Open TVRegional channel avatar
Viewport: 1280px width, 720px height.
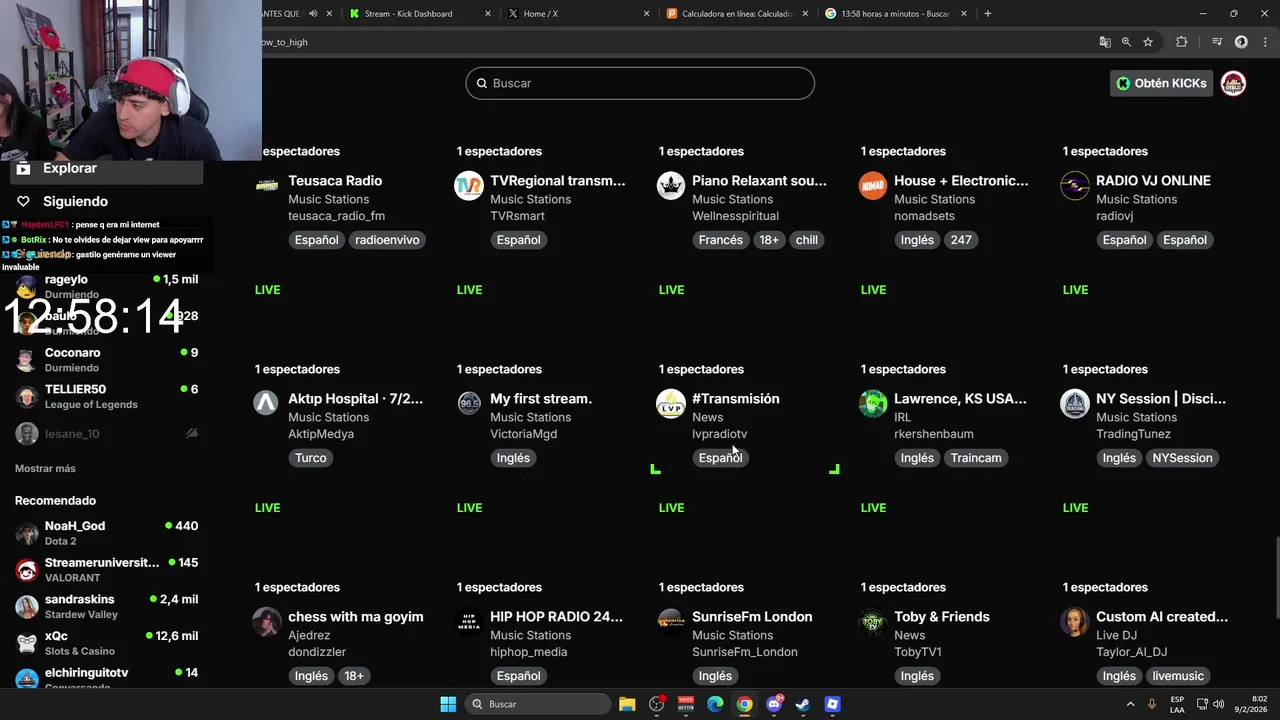pos(469,186)
